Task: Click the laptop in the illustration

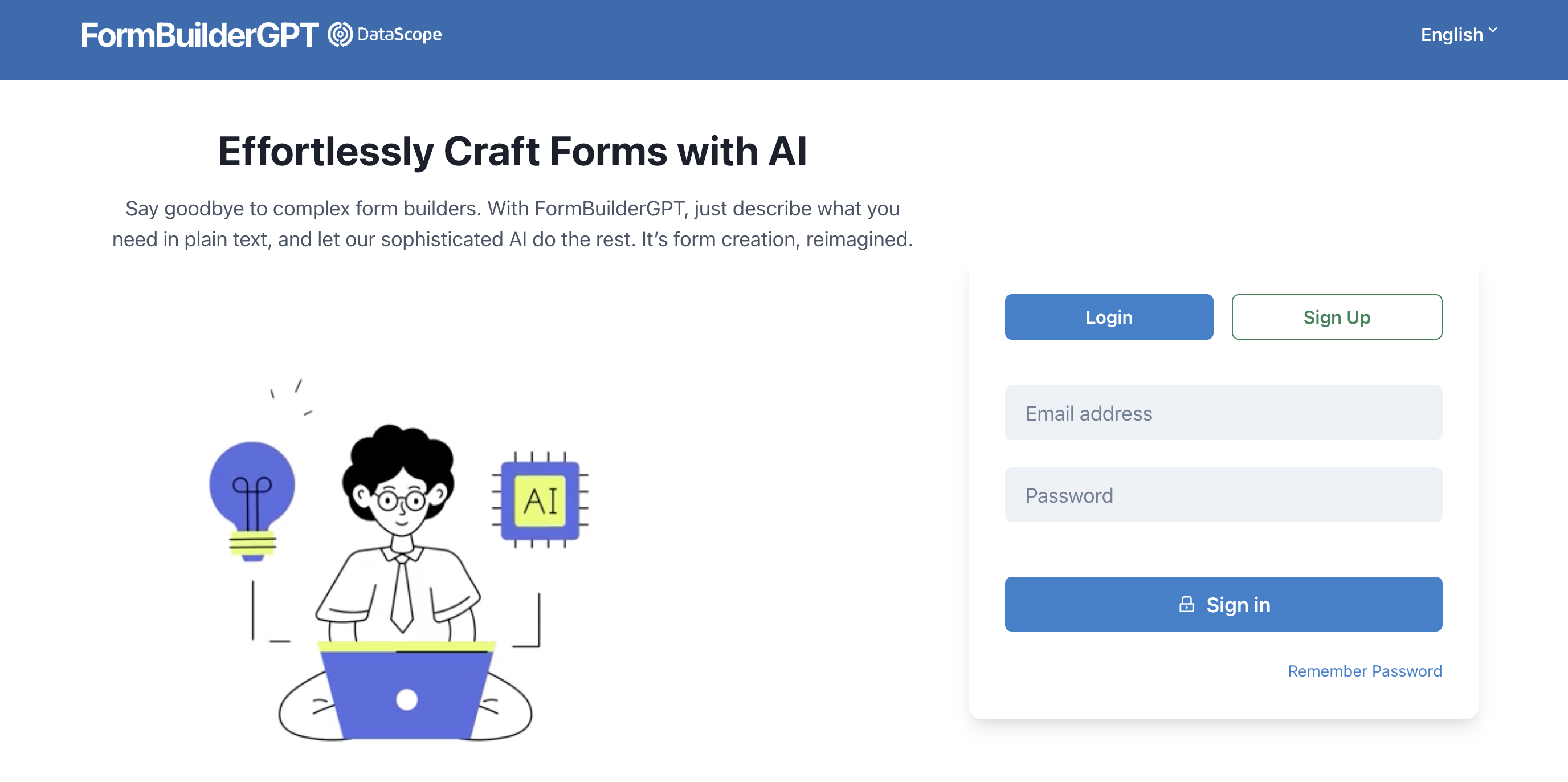Action: tap(407, 690)
